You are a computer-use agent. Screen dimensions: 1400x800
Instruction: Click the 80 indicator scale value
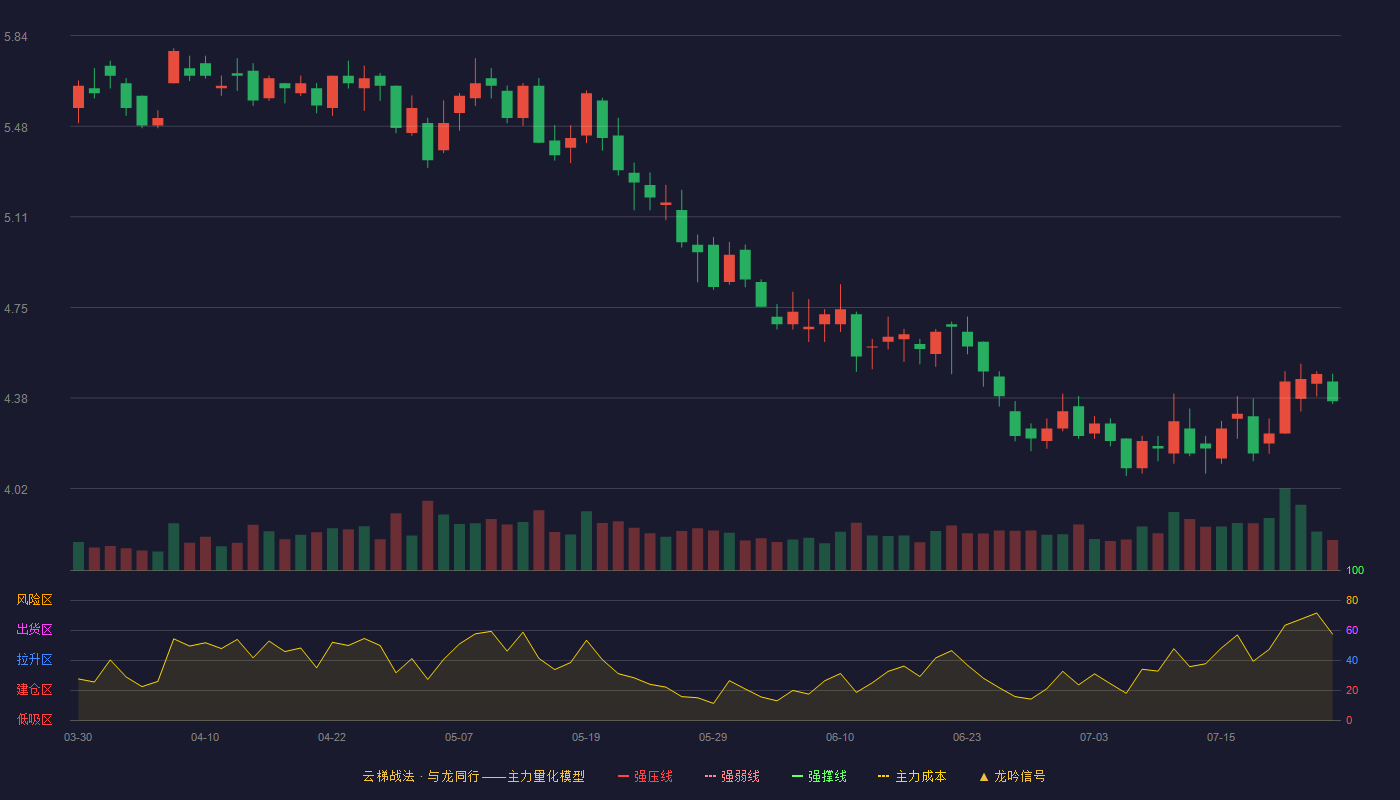(1352, 600)
